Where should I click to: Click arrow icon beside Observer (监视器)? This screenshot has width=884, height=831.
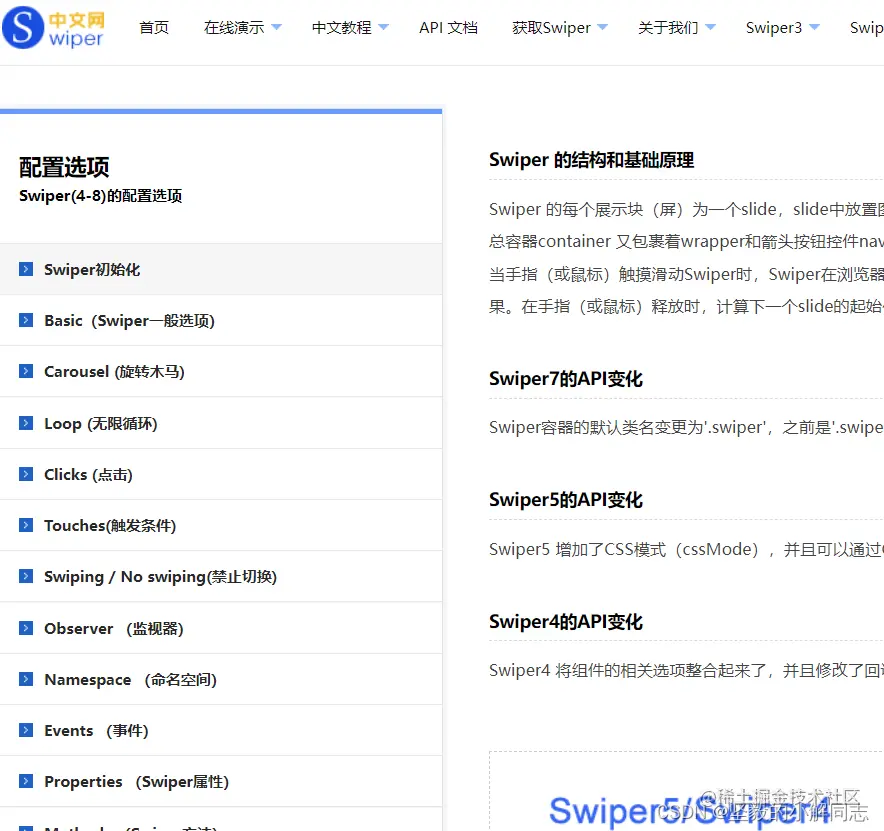coord(26,628)
